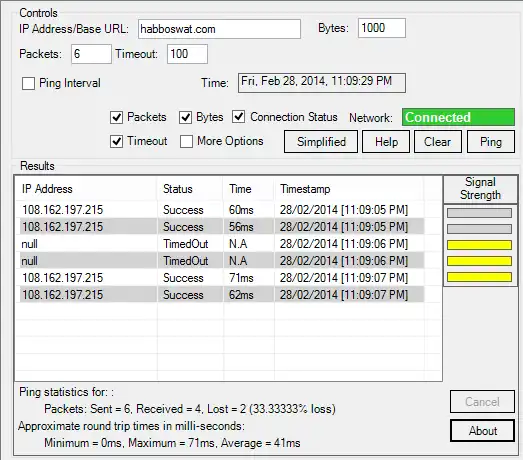Screen dimensions: 523x460
Task: Click the 'Ping statistics for' label
Action: [x=66, y=392]
